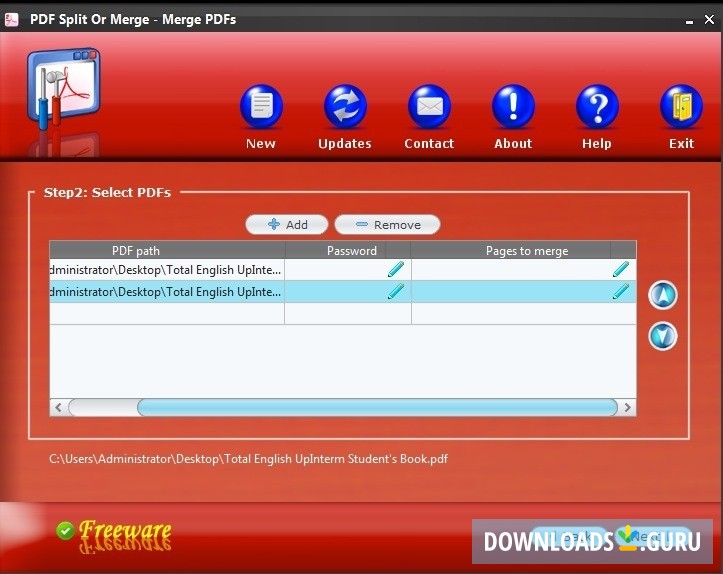Open Help question mark icon

pos(597,107)
